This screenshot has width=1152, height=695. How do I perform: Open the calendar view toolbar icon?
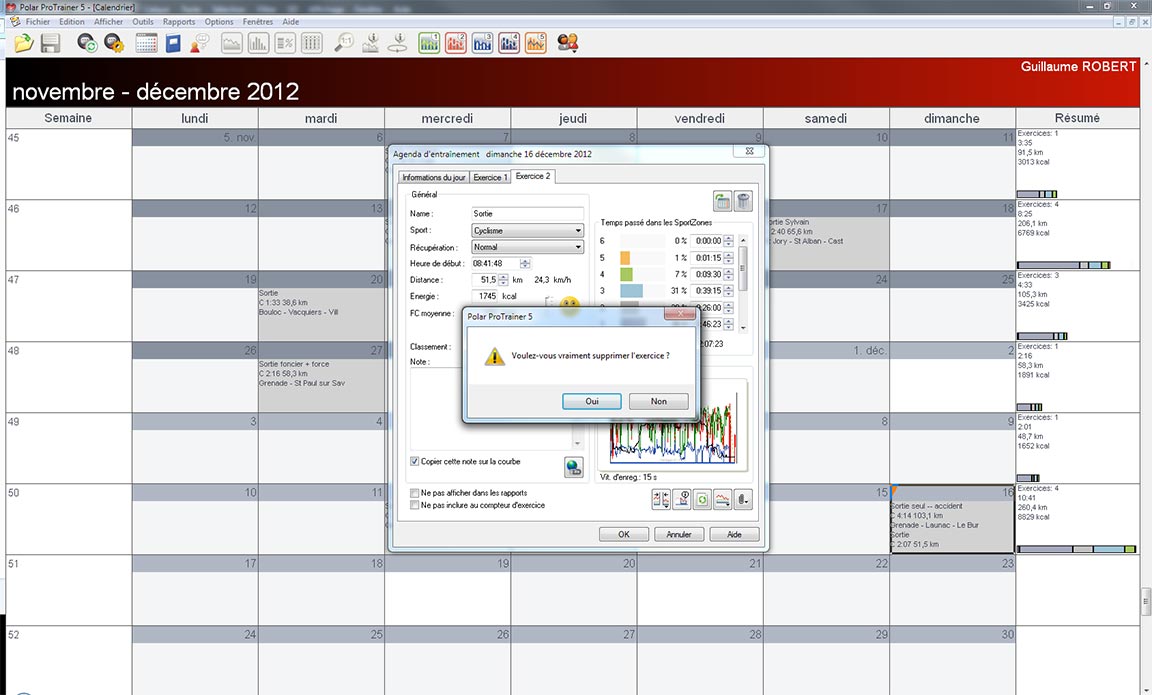click(x=146, y=43)
